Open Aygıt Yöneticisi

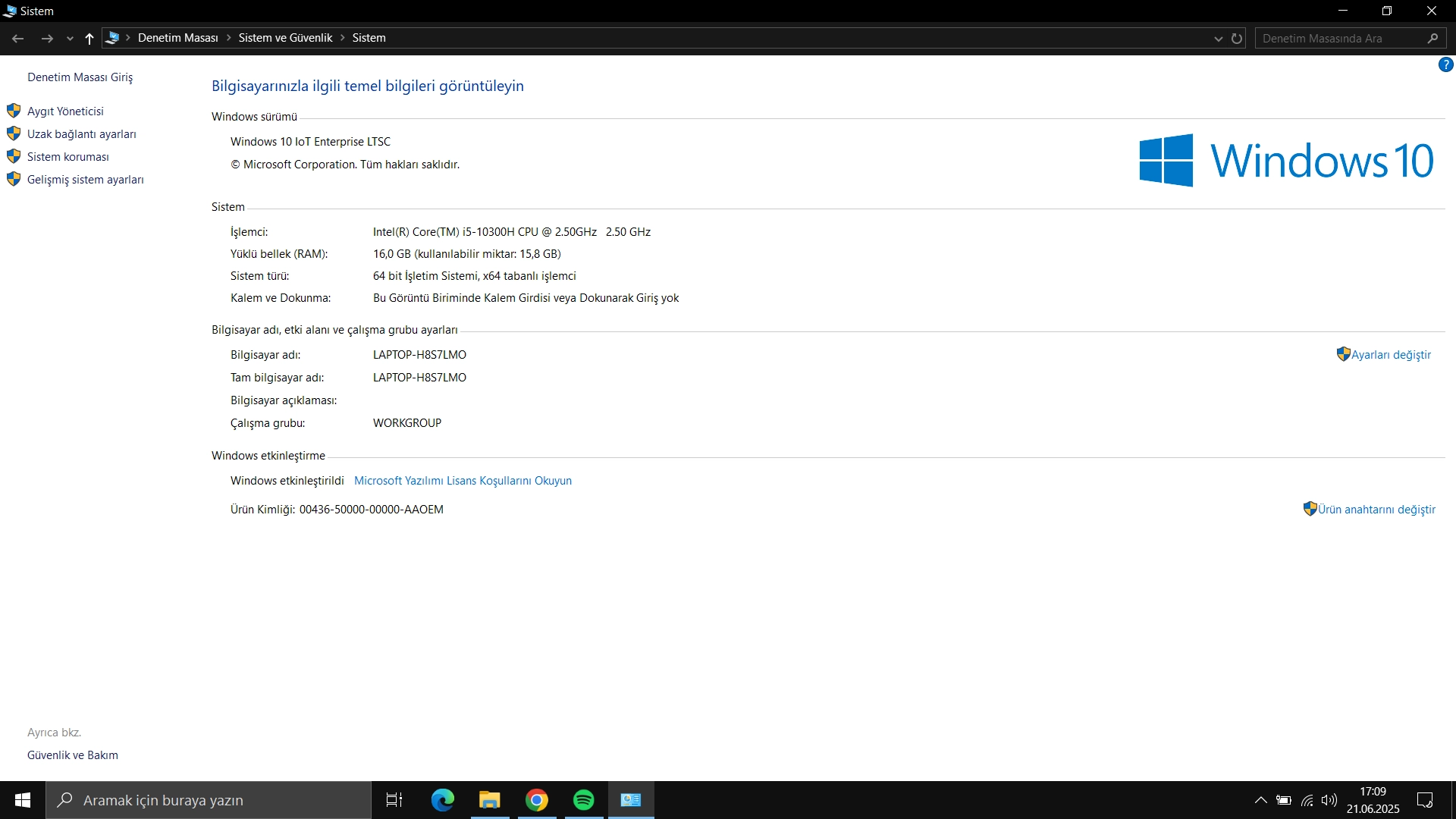point(65,111)
